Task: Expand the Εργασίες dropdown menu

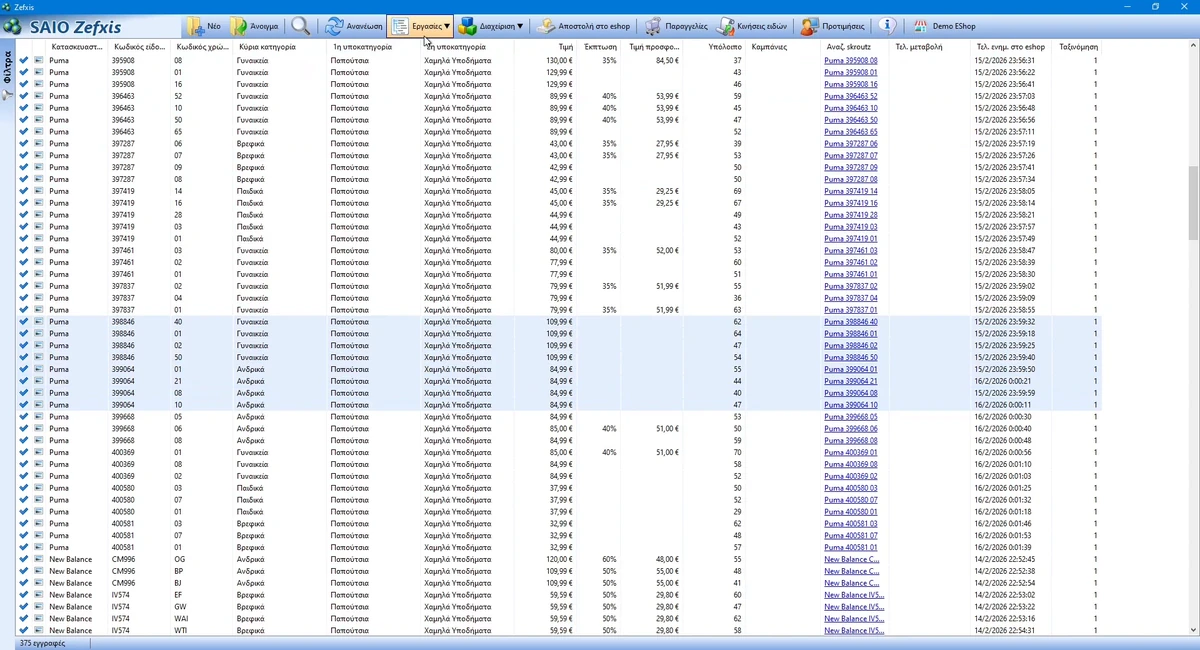Action: 420,27
